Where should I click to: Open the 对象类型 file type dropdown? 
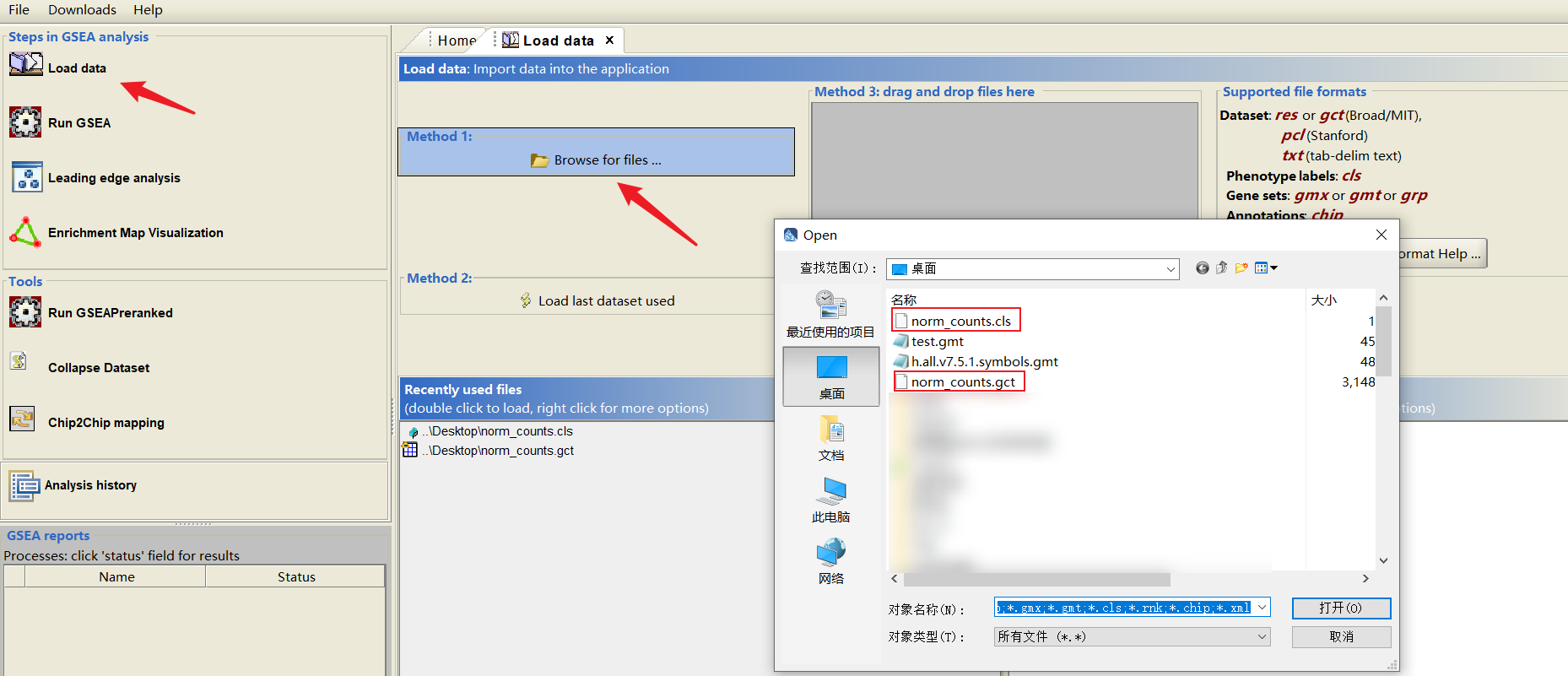coord(1262,637)
